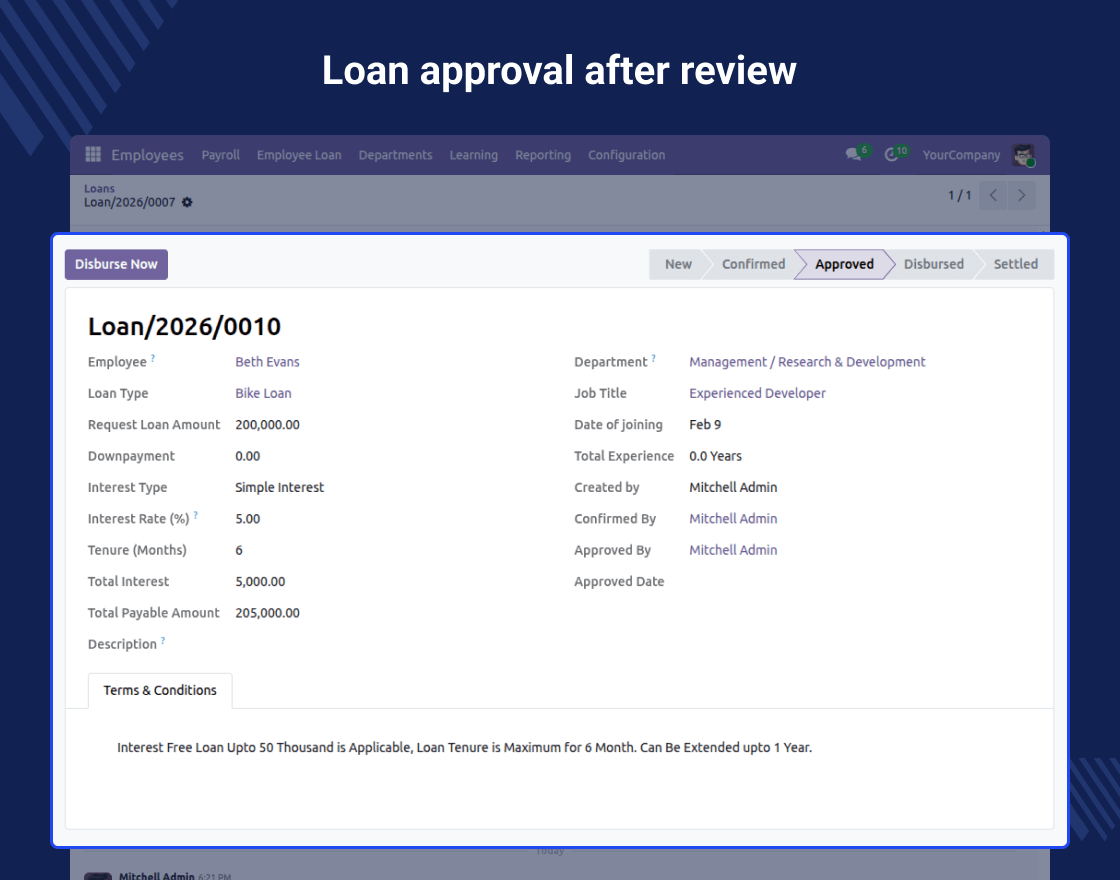Click the Disburse Now button

[116, 264]
